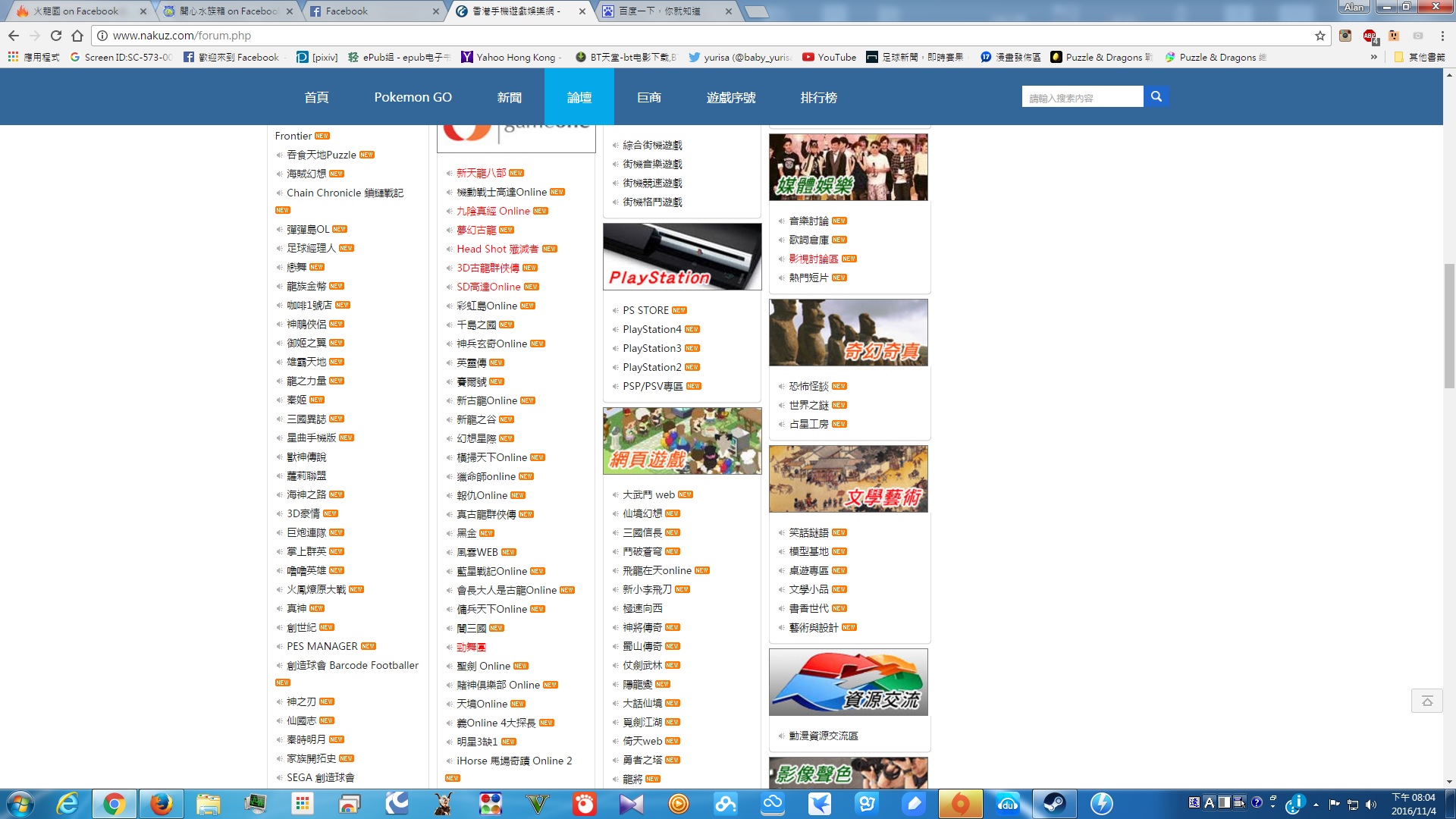The width and height of the screenshot is (1456, 819).
Task: Open the Yahoo Hong Kong bookmark
Action: coord(510,57)
